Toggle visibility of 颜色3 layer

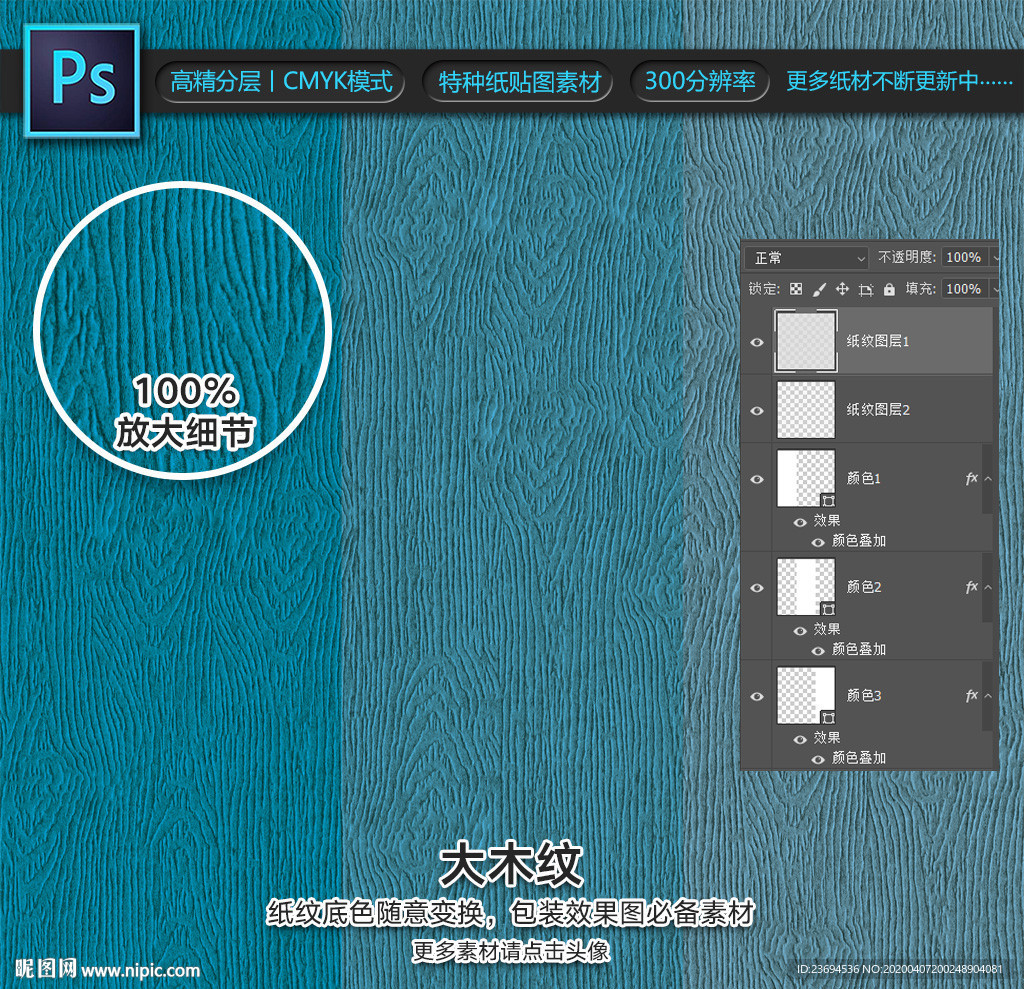757,696
